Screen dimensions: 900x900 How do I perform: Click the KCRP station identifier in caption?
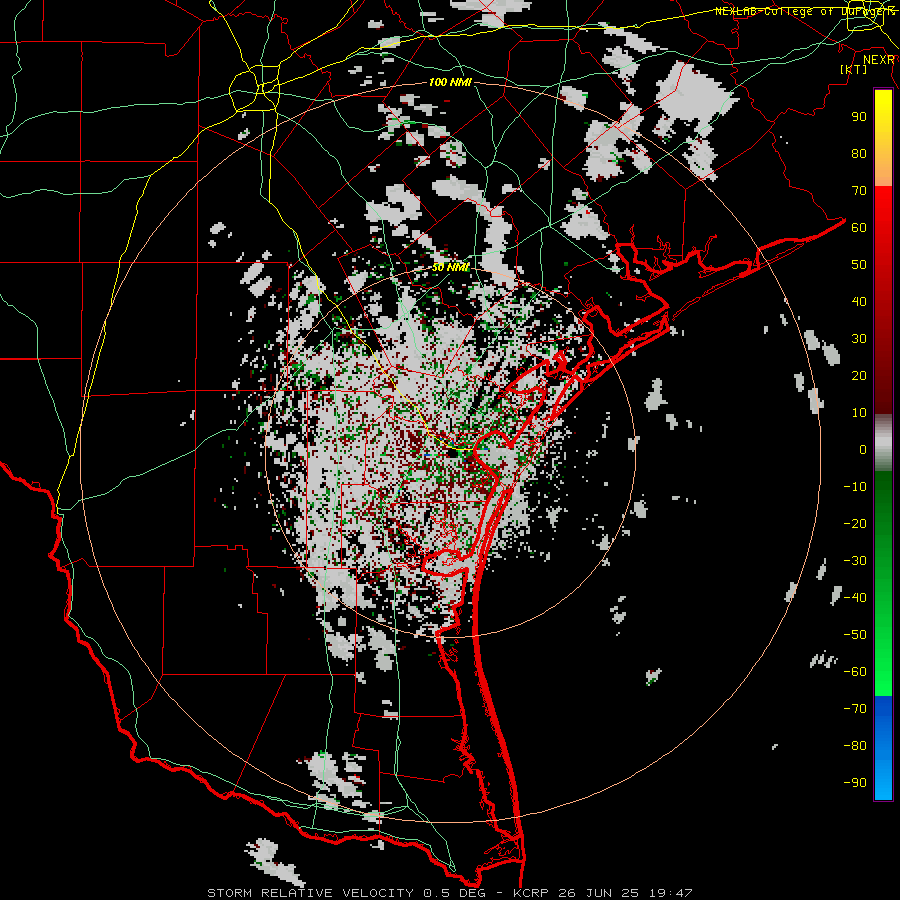[x=530, y=893]
